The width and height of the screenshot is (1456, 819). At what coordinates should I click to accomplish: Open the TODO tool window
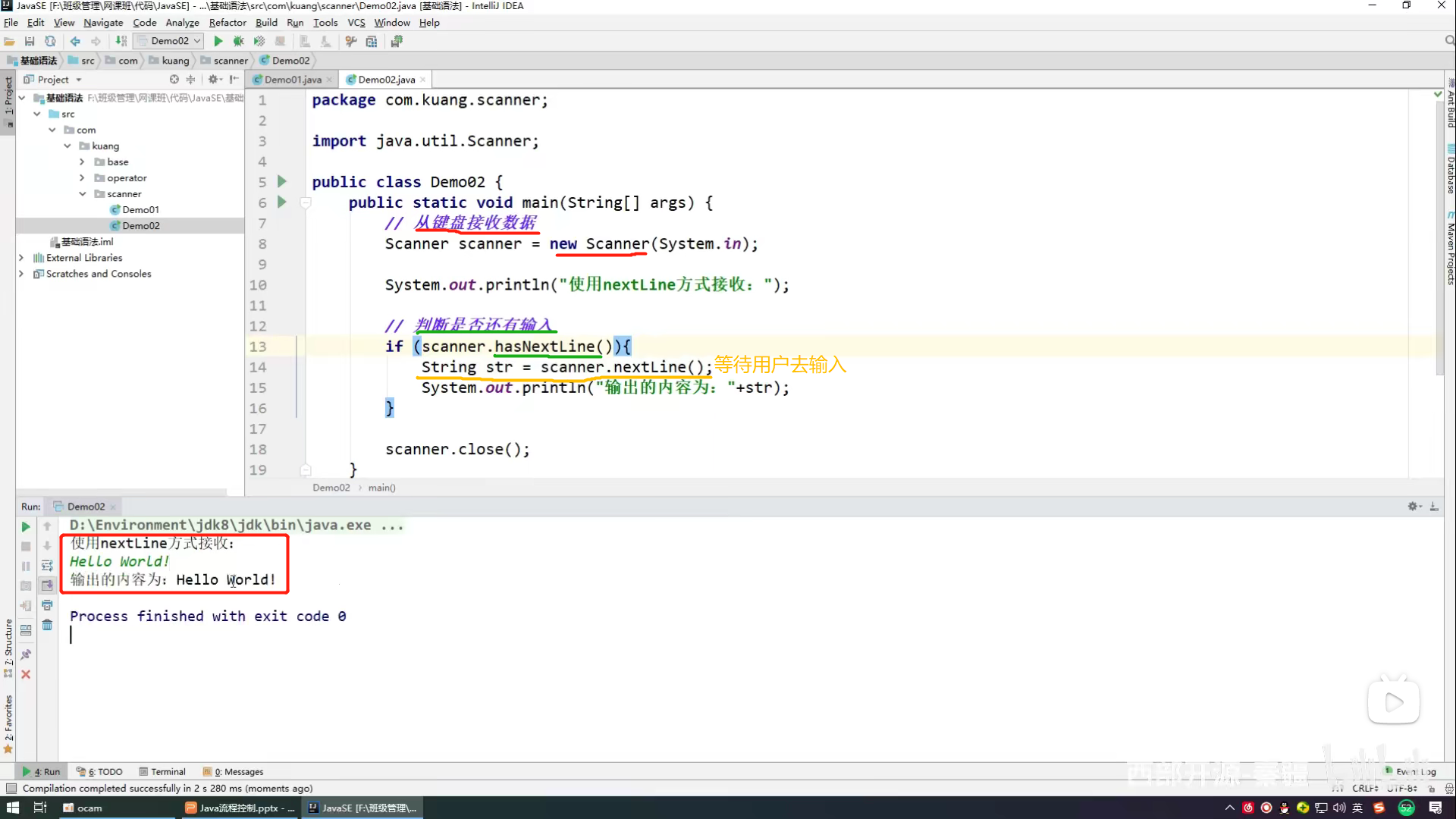tap(100, 771)
